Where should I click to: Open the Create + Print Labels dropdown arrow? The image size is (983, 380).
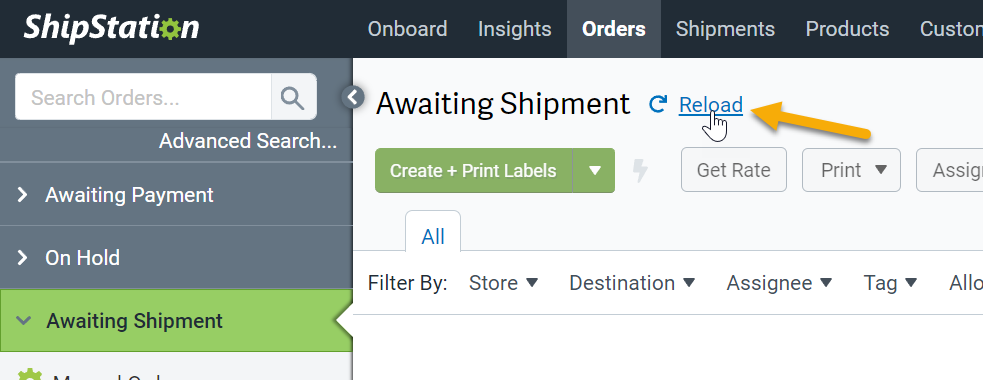point(594,171)
